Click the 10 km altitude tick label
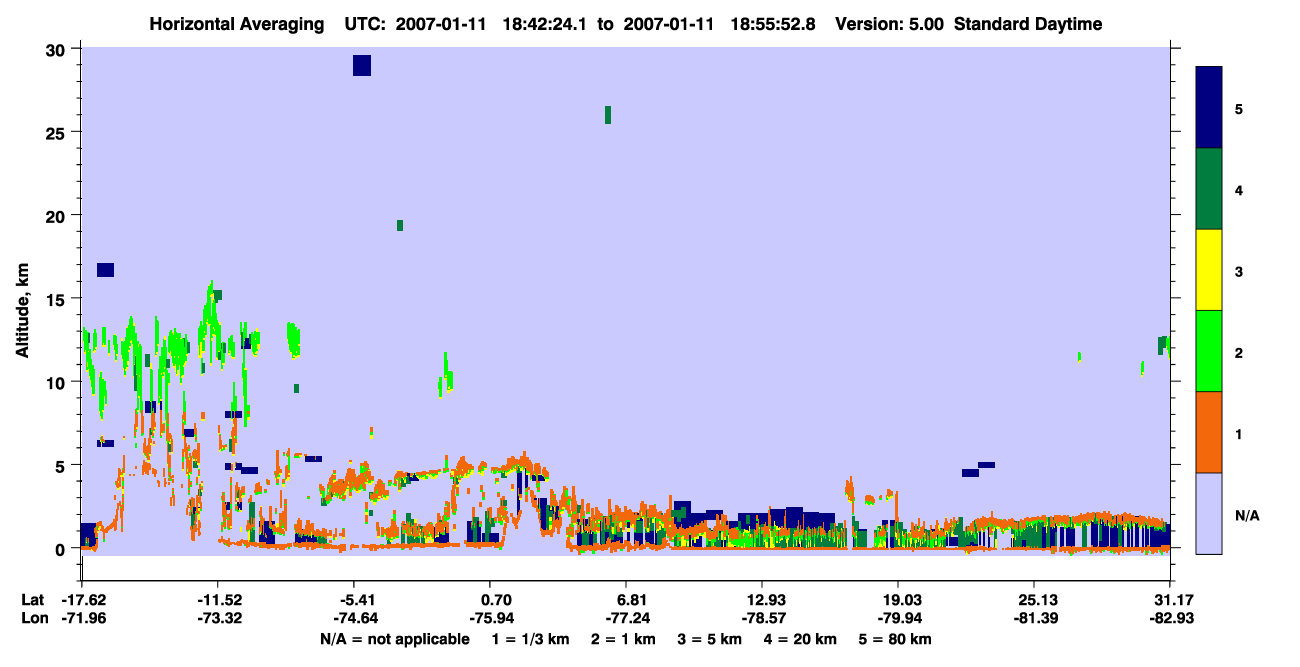Viewport: 1300px width, 667px height. point(57,382)
